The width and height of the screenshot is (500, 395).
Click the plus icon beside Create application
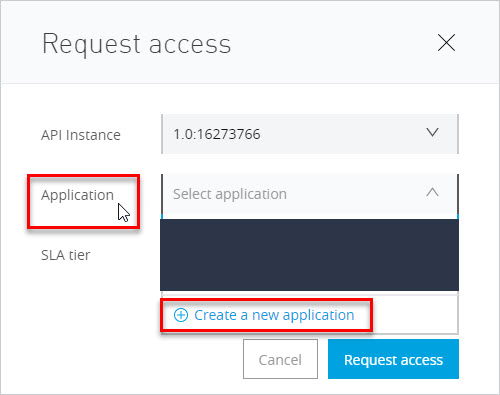[x=181, y=315]
